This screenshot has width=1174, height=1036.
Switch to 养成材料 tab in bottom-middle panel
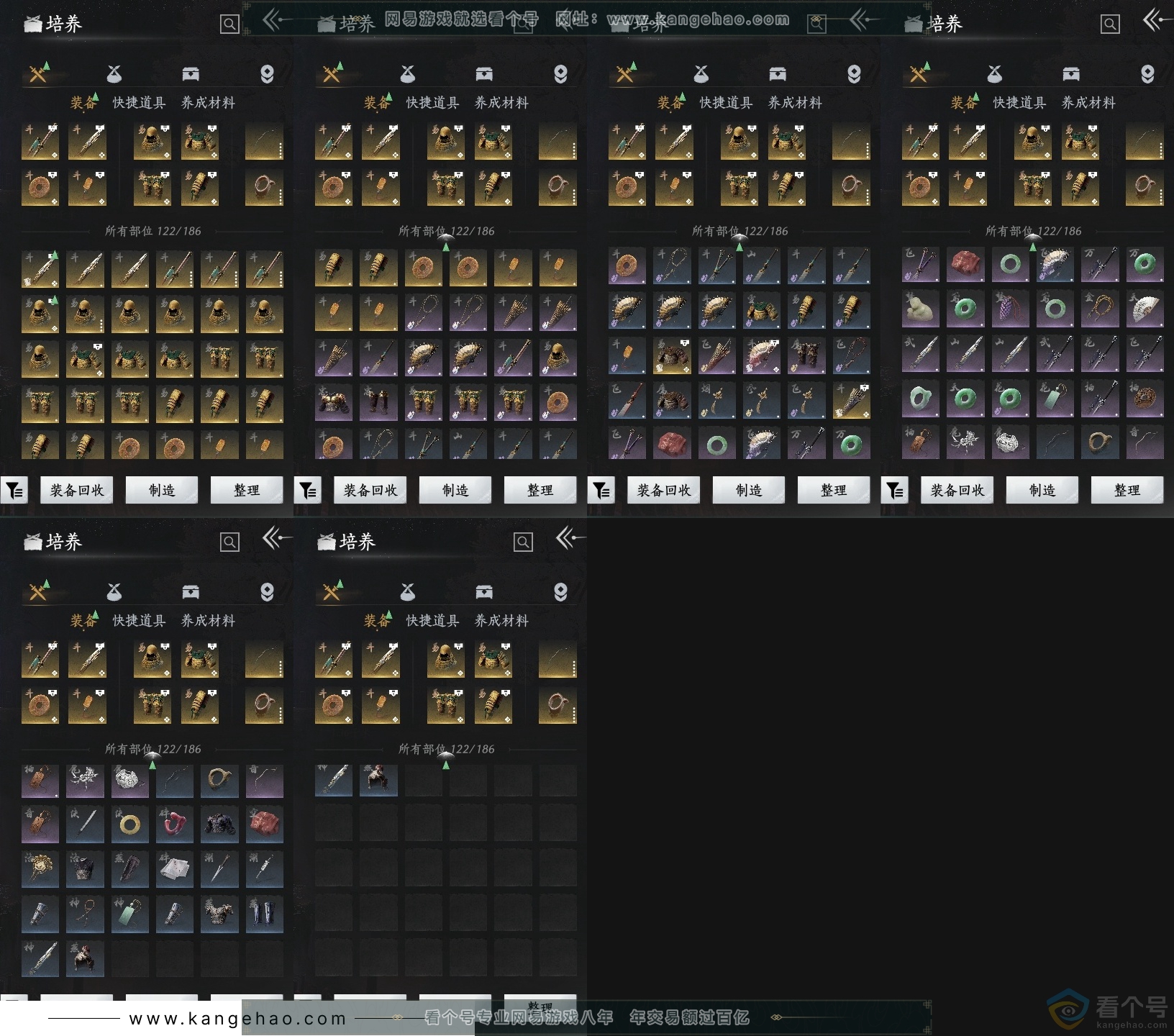click(501, 621)
